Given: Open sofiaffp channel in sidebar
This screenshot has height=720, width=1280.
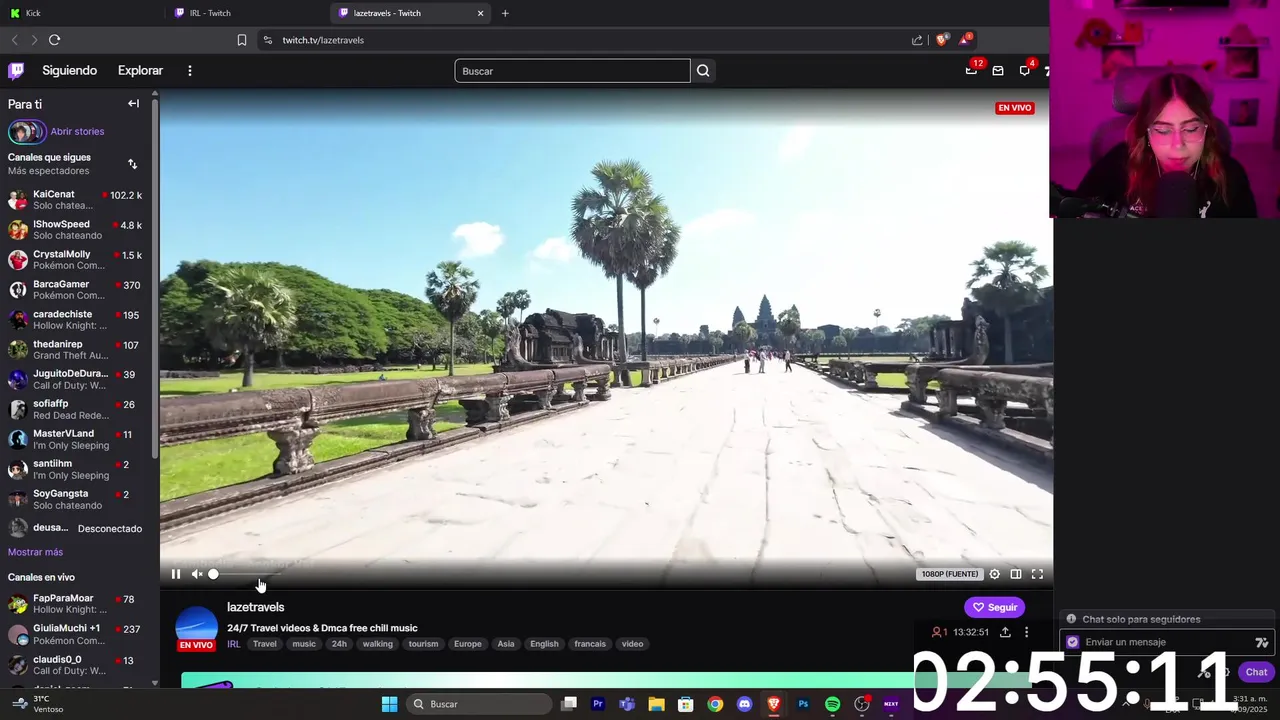Looking at the screenshot, I should click(x=77, y=409).
